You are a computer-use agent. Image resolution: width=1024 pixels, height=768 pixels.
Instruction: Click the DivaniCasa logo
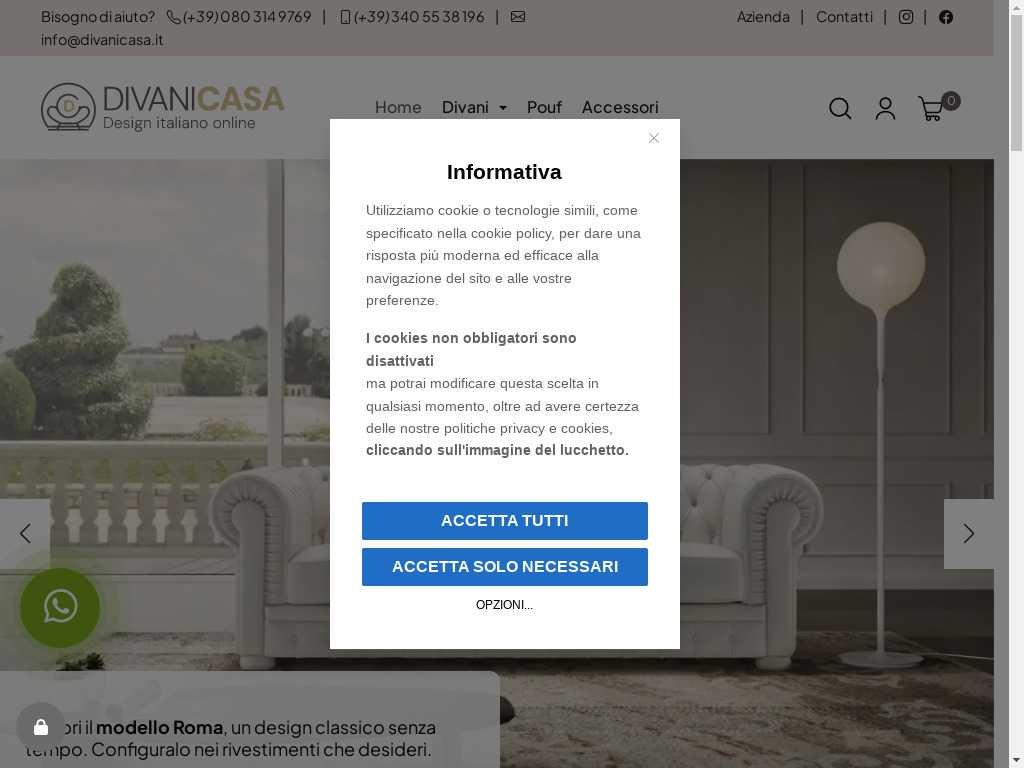[162, 107]
